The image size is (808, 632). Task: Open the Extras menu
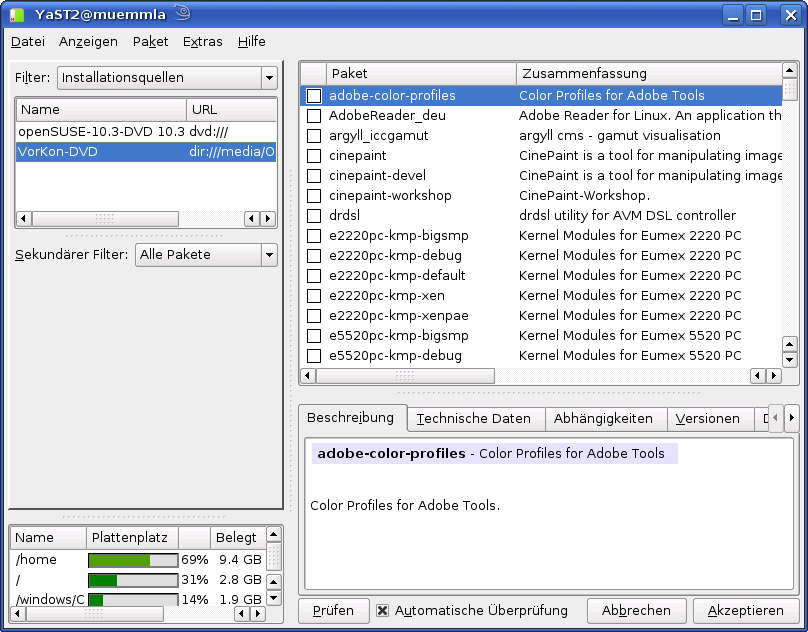203,42
